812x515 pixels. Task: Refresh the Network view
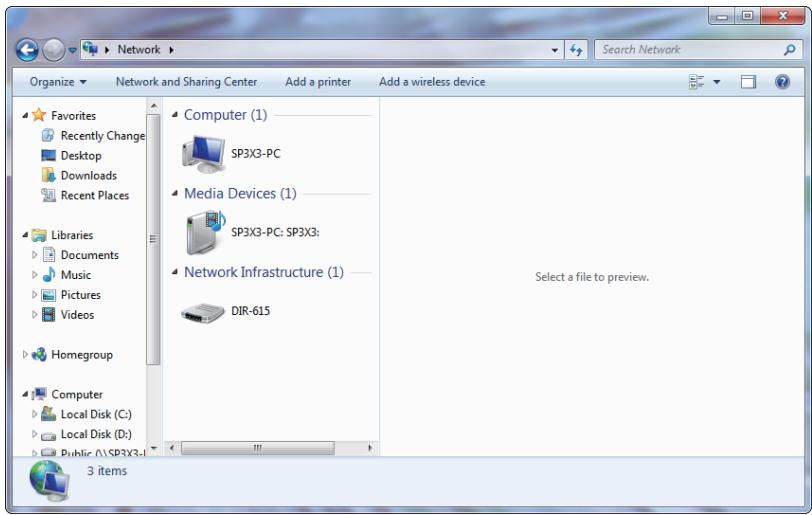pos(576,50)
